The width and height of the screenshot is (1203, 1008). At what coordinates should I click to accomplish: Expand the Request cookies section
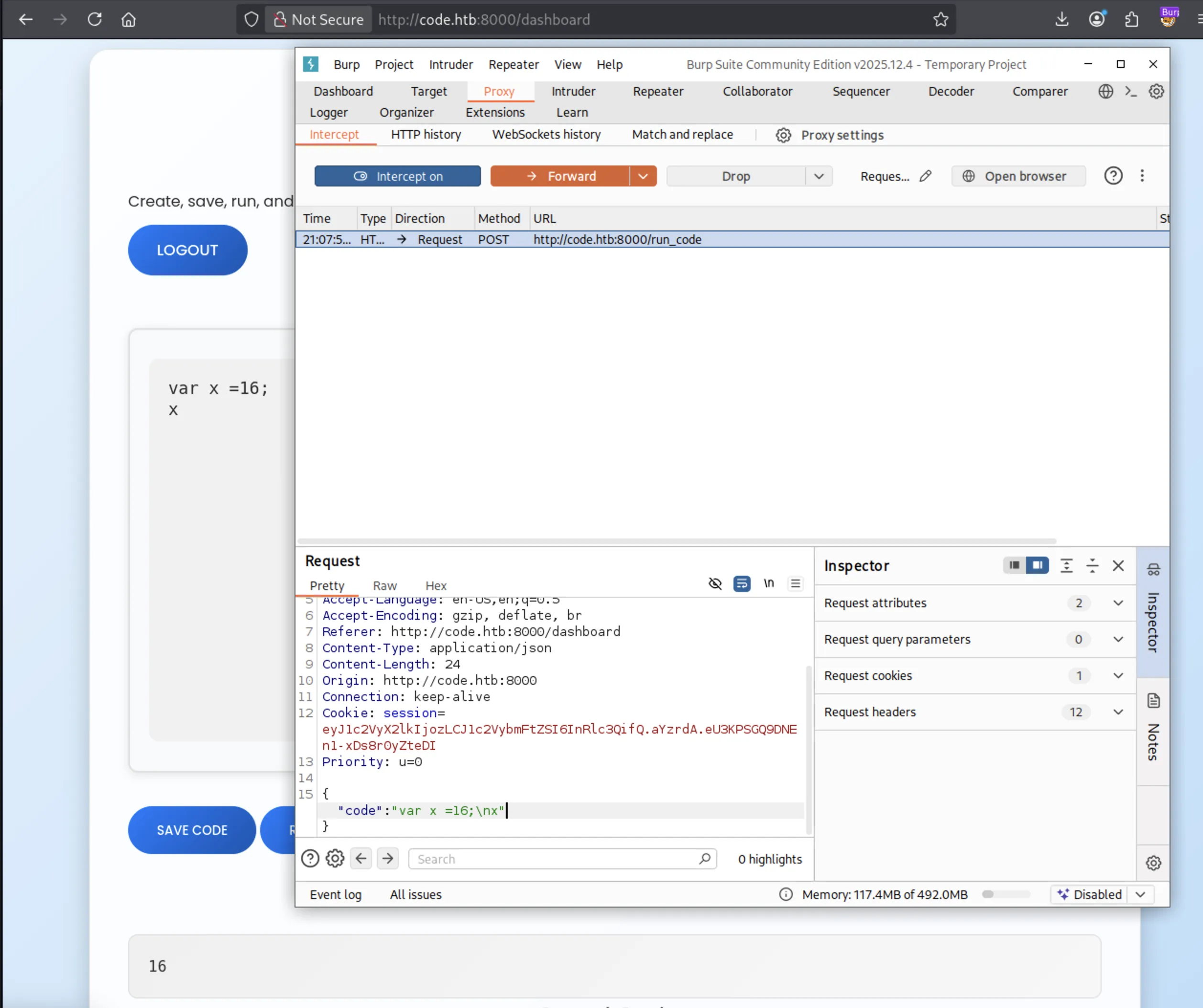(x=1117, y=676)
